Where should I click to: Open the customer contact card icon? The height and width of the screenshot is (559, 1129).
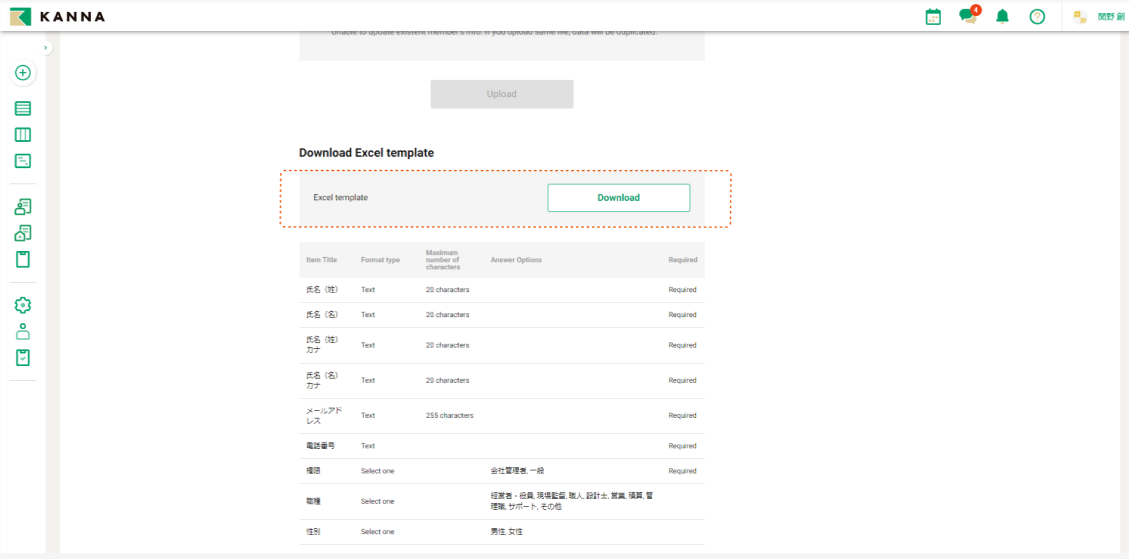click(x=23, y=207)
